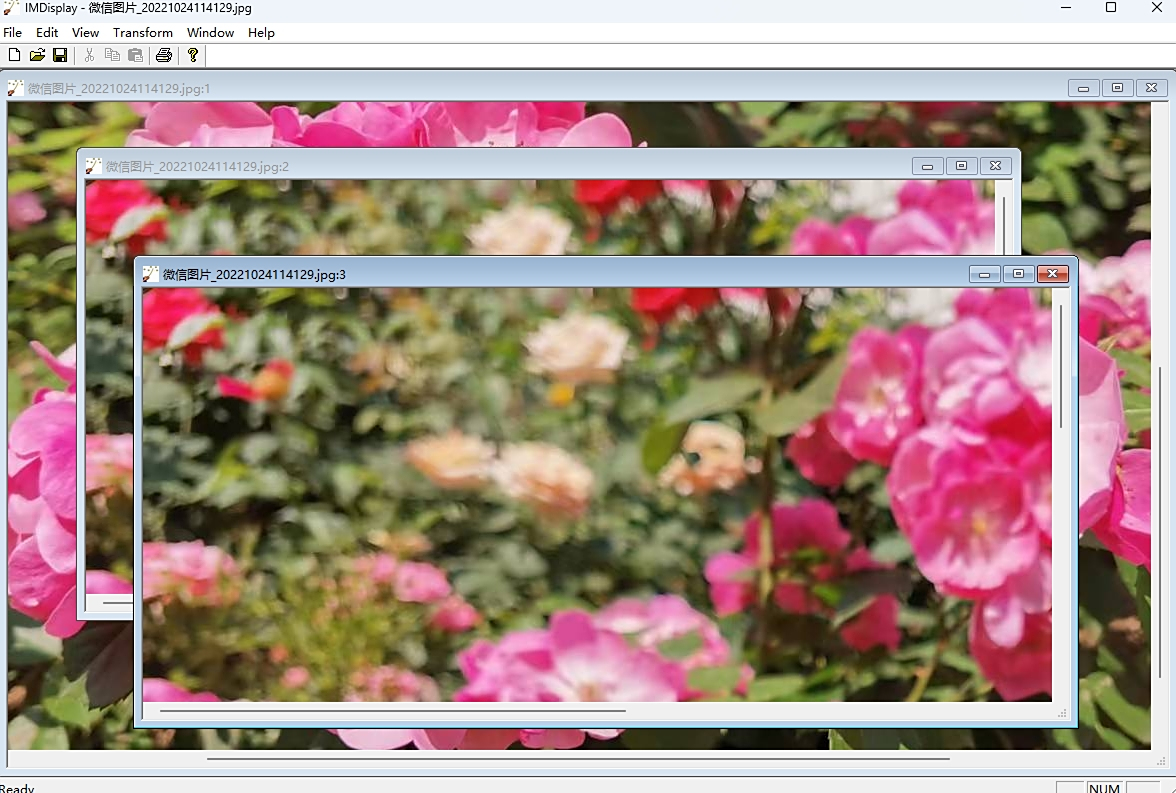Image resolution: width=1176 pixels, height=793 pixels.
Task: Open the Window menu
Action: pos(210,33)
